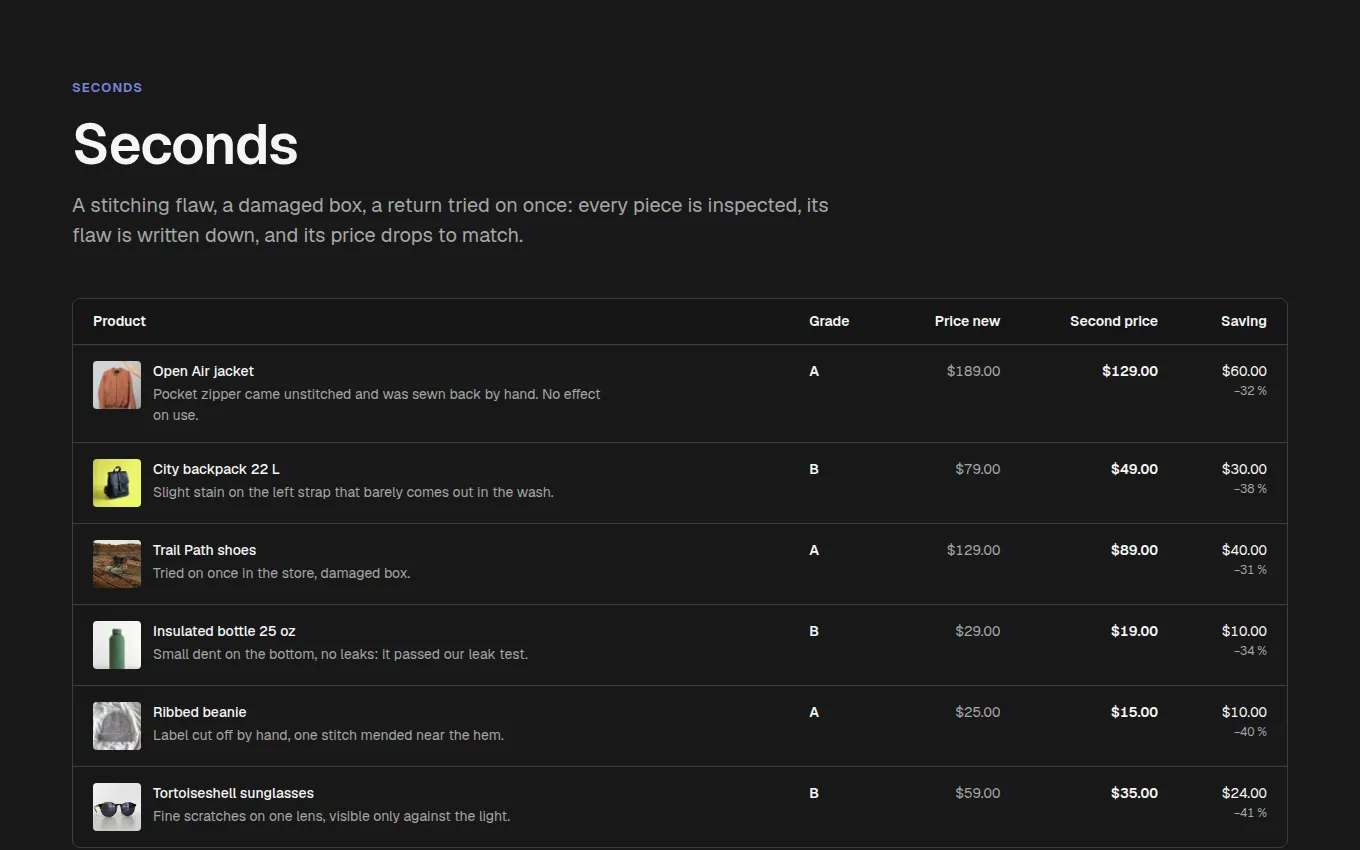The width and height of the screenshot is (1360, 850).
Task: Click the small SECONDS label above the heading
Action: pyautogui.click(x=107, y=88)
